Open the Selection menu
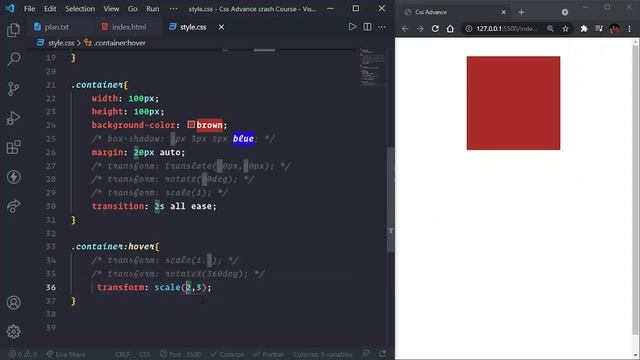 tap(80, 9)
